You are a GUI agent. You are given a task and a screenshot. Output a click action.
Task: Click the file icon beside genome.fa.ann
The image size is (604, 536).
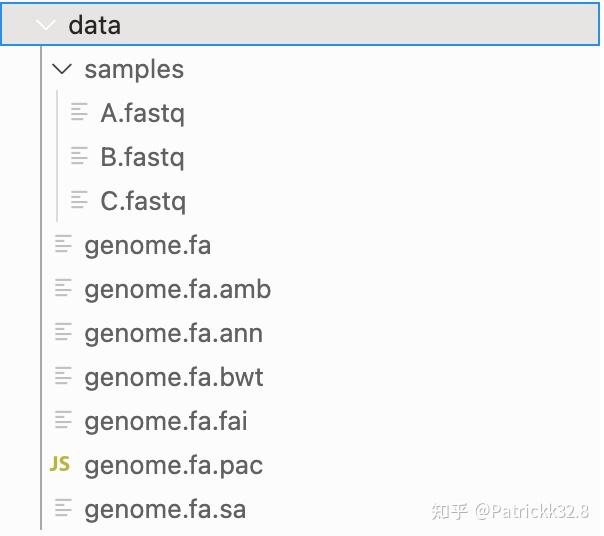[x=64, y=333]
